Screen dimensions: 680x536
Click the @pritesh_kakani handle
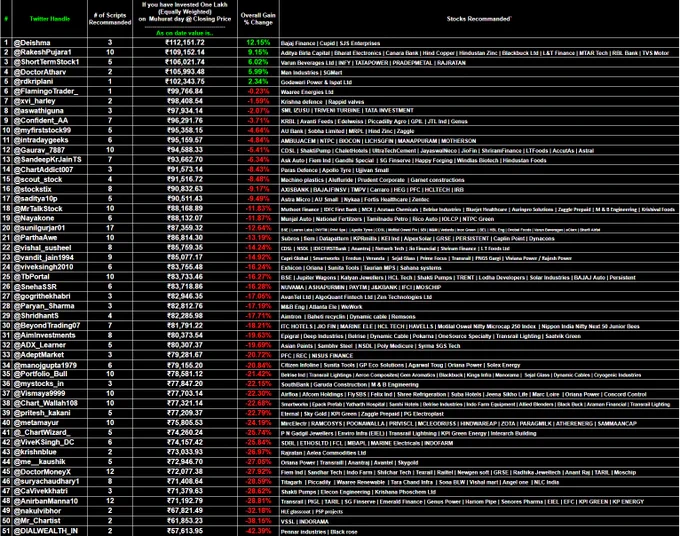click(42, 413)
